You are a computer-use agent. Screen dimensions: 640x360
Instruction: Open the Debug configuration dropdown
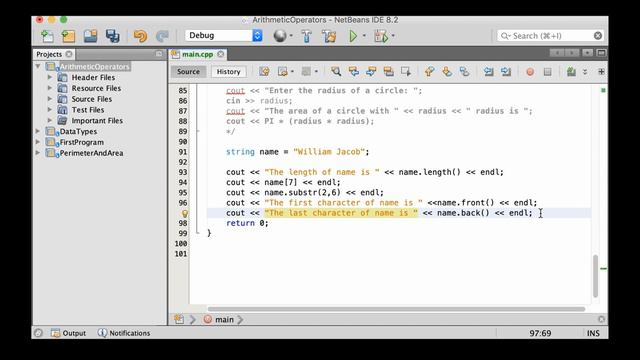pos(224,36)
